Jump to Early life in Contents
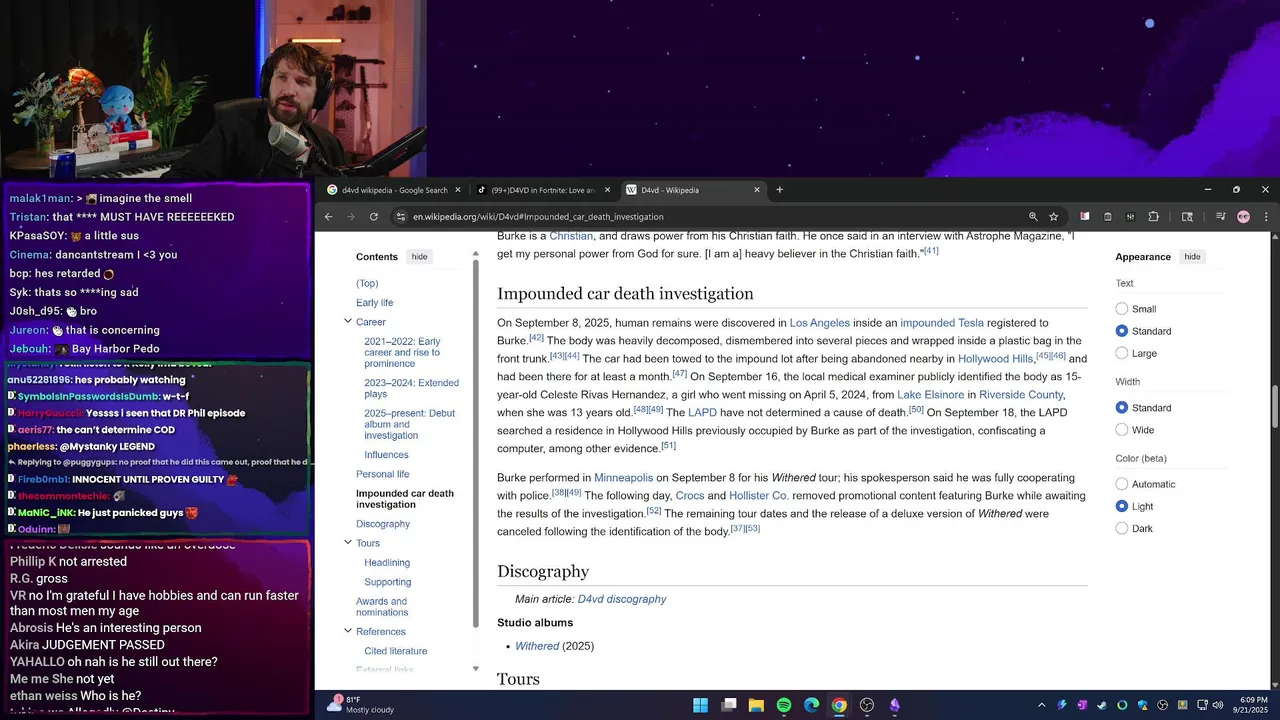Image resolution: width=1280 pixels, height=720 pixels. tap(375, 303)
